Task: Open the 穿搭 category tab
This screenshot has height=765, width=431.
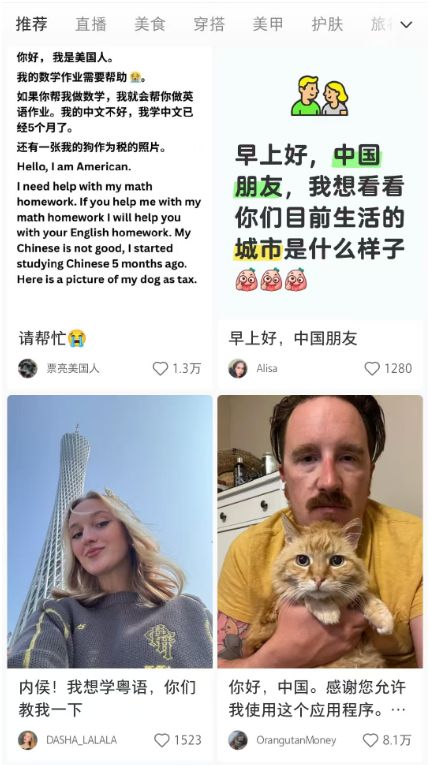Action: 209,24
